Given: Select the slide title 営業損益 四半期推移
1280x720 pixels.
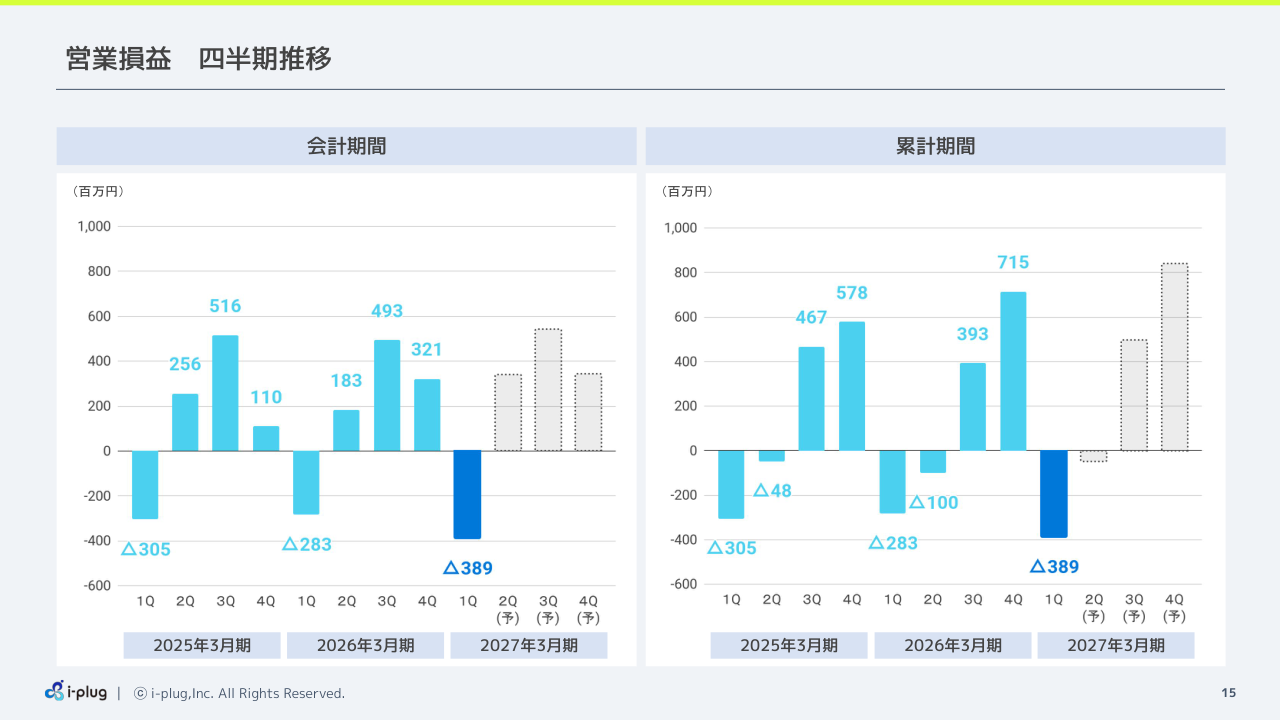Looking at the screenshot, I should (198, 59).
